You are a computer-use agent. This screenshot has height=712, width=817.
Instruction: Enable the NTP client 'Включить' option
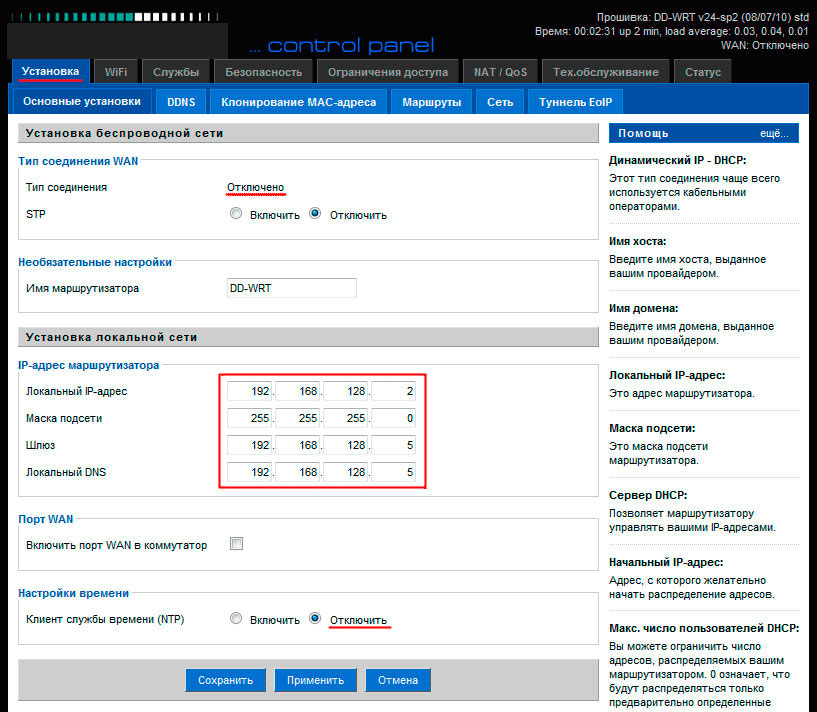(236, 619)
